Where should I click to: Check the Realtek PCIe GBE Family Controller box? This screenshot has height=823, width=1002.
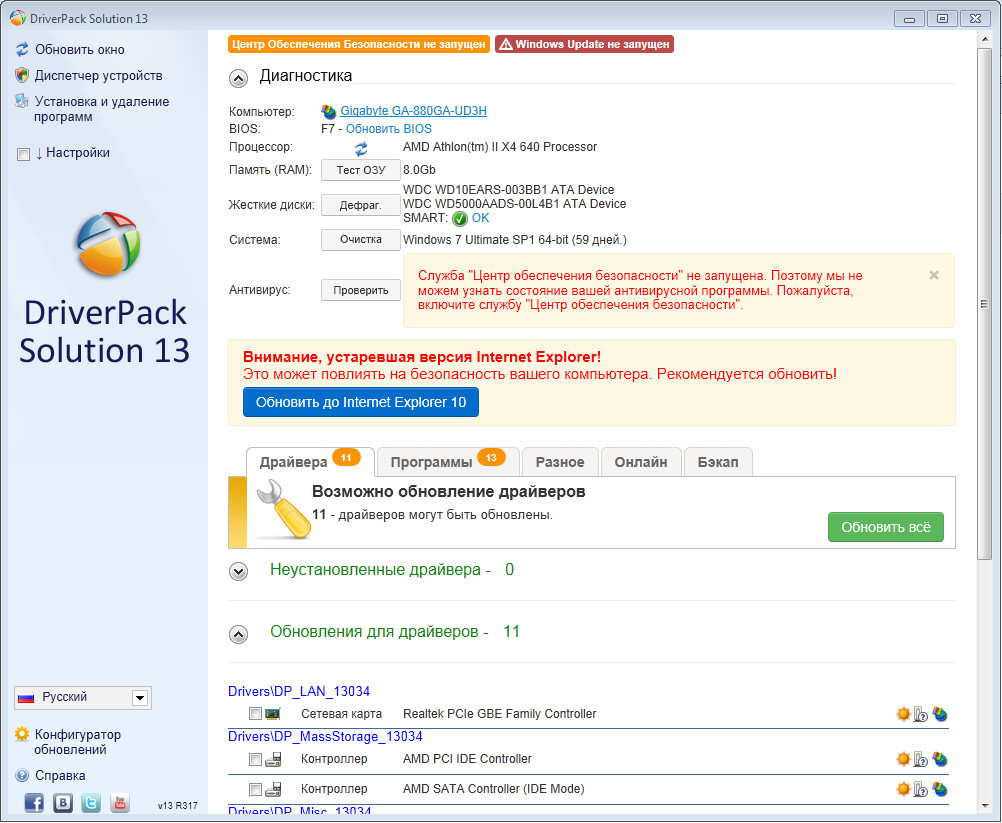[x=255, y=714]
